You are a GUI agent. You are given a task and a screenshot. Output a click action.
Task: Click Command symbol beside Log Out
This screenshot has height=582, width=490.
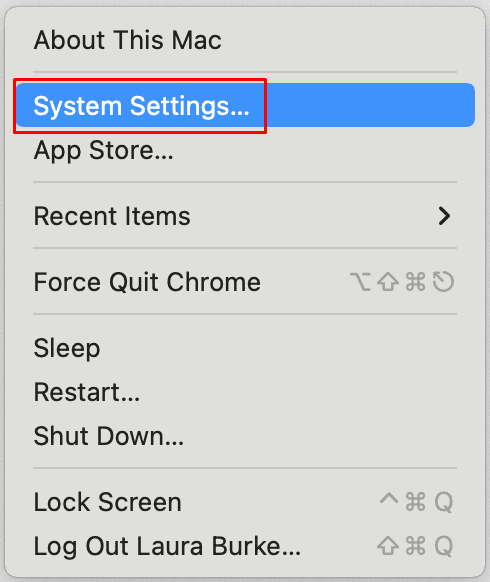pyautogui.click(x=415, y=546)
